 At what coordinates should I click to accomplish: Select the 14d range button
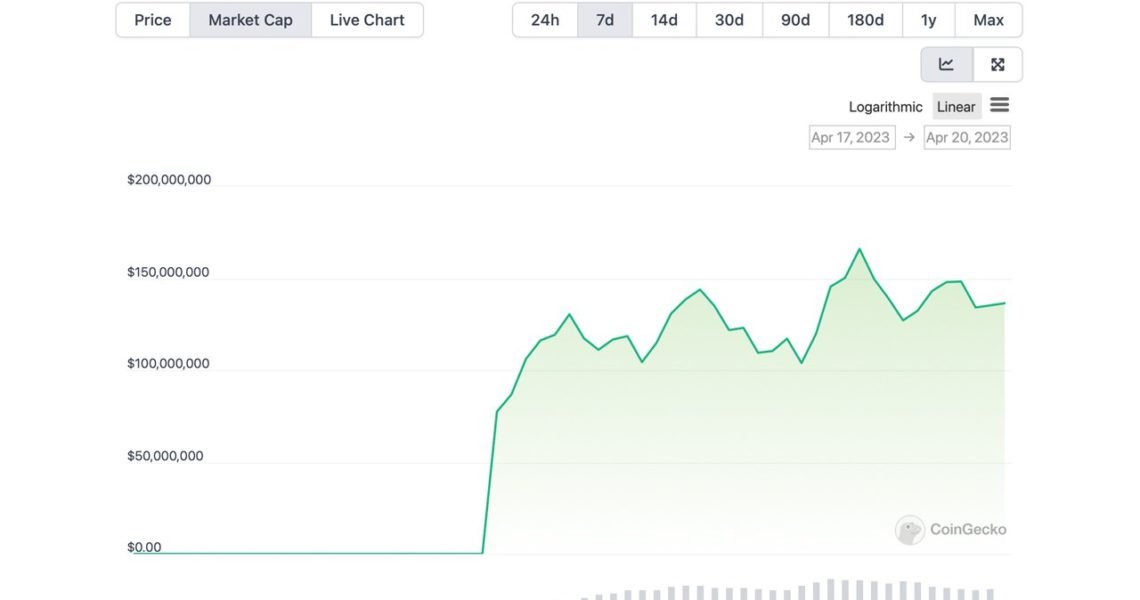pos(664,20)
